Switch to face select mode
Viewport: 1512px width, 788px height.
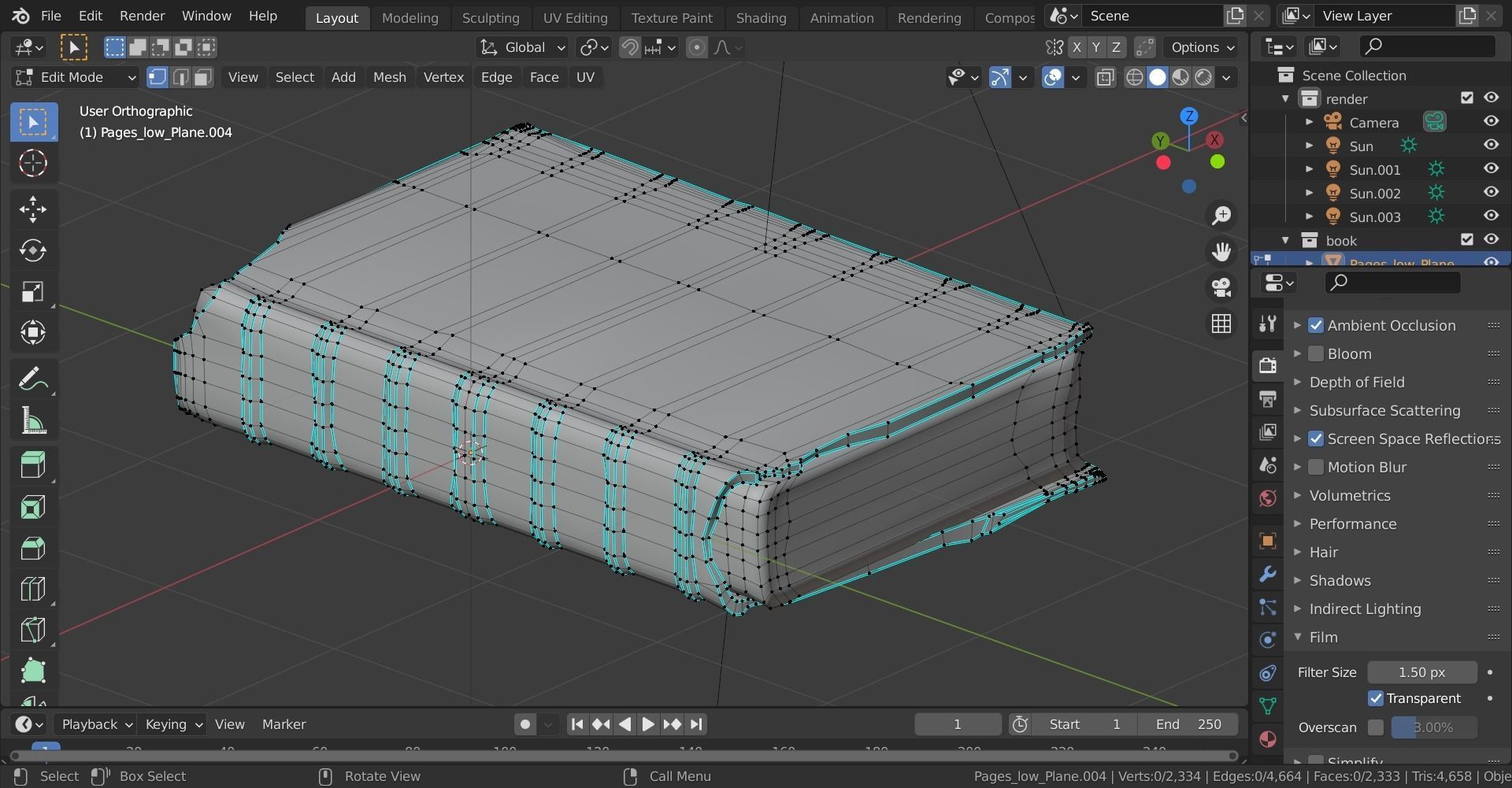pos(203,77)
